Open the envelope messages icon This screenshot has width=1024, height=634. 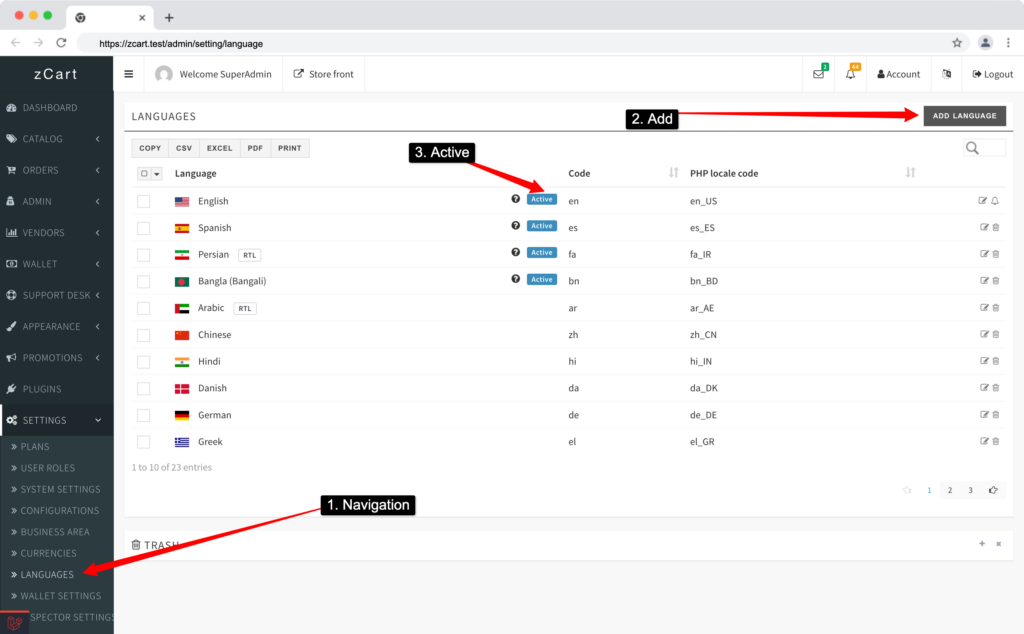tap(818, 74)
